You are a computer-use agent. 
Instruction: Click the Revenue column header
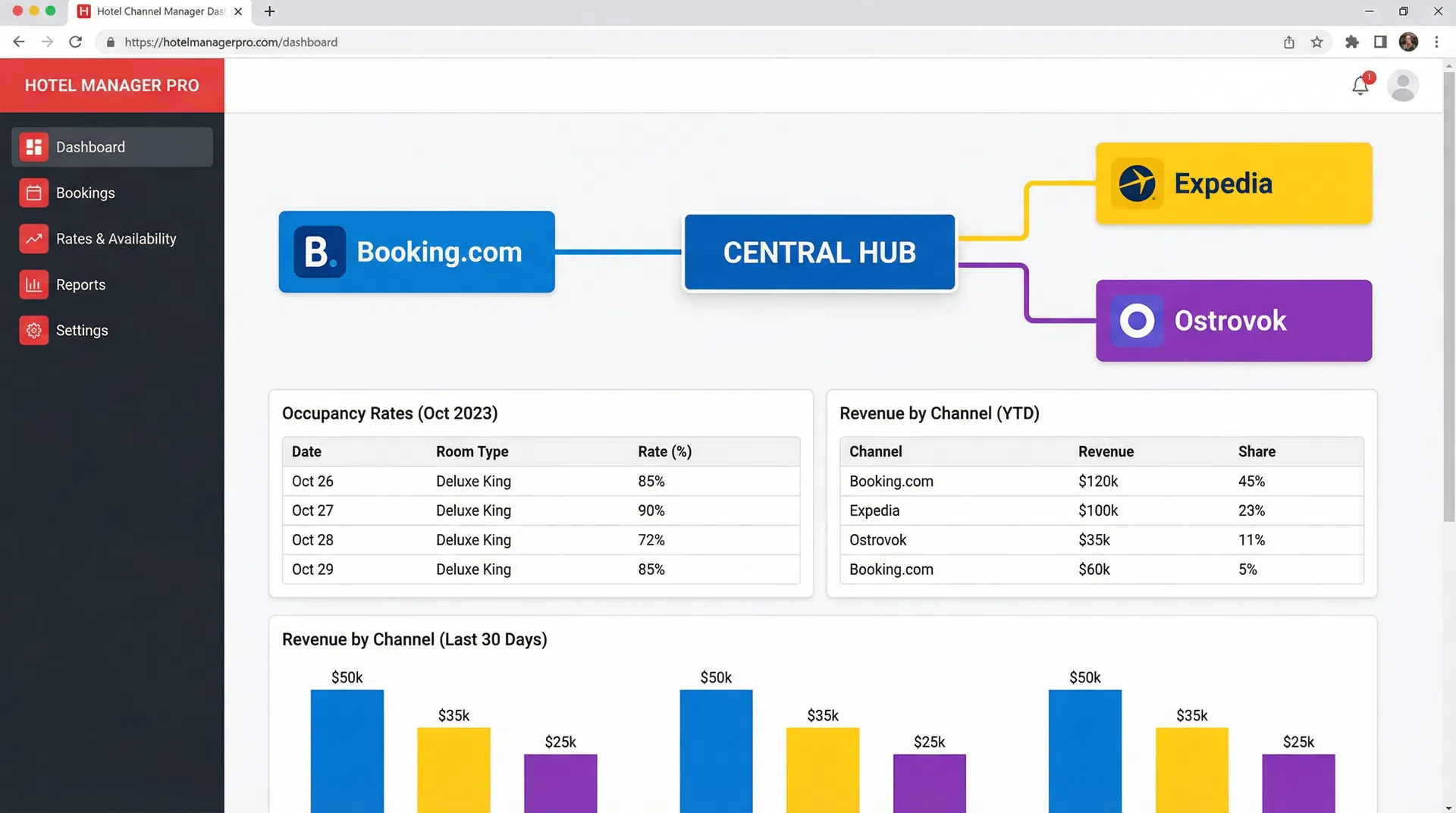click(1106, 452)
